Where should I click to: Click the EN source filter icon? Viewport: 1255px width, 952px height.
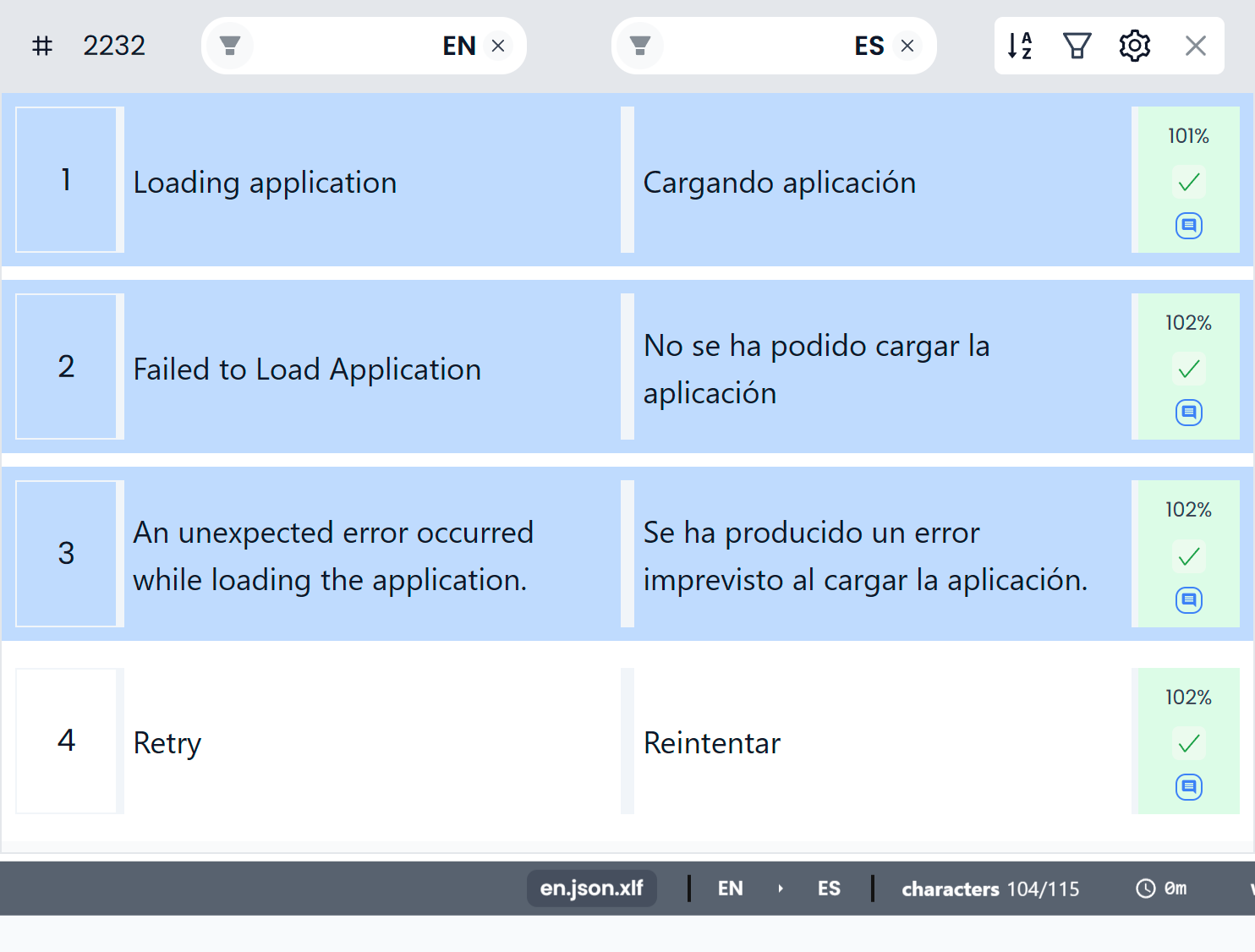[x=230, y=46]
